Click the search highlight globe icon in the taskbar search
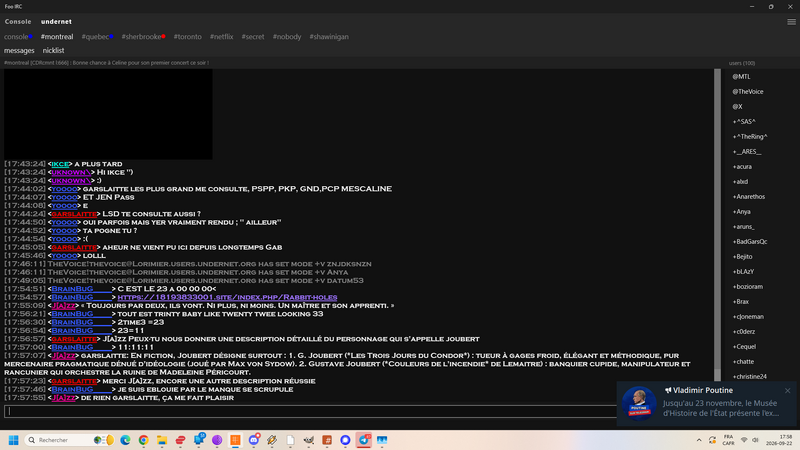Screen dimensions: 800x450 (x=104, y=440)
